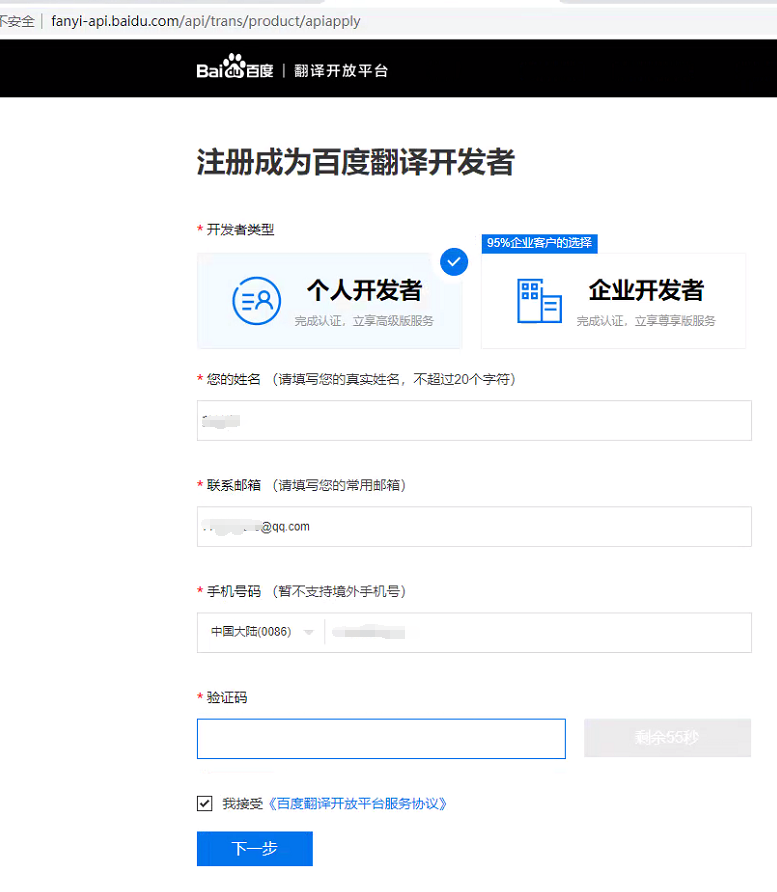Viewport: 777px width, 892px height.
Task: Click the name input field
Action: (x=474, y=420)
